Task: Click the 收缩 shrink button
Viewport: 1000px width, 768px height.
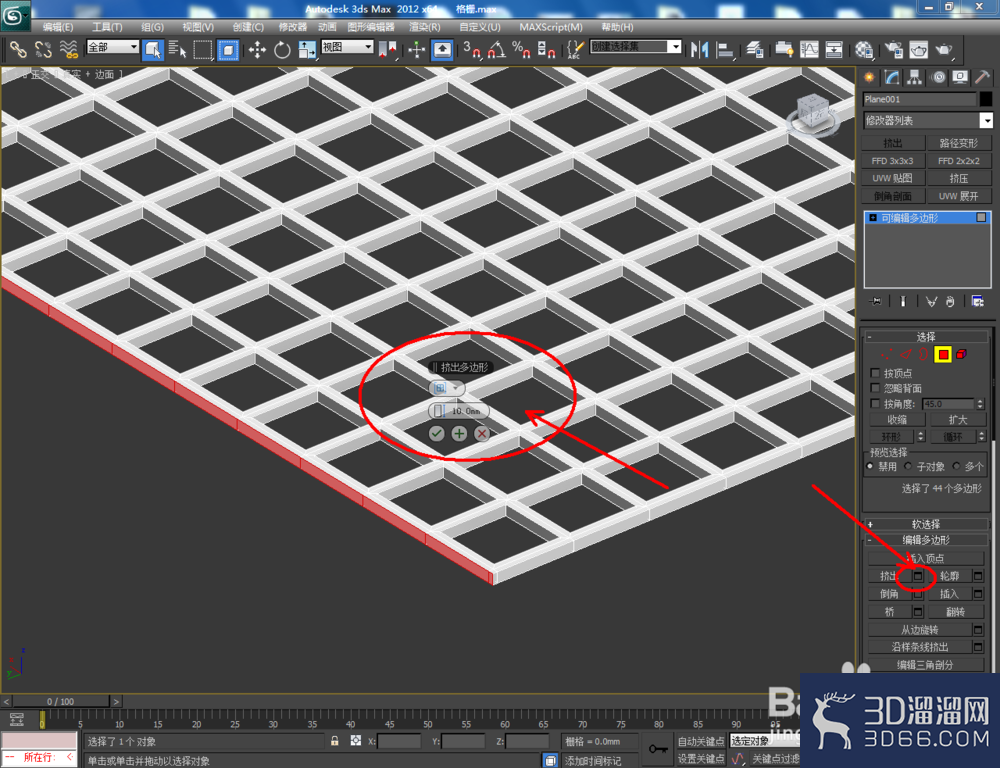Action: 897,420
